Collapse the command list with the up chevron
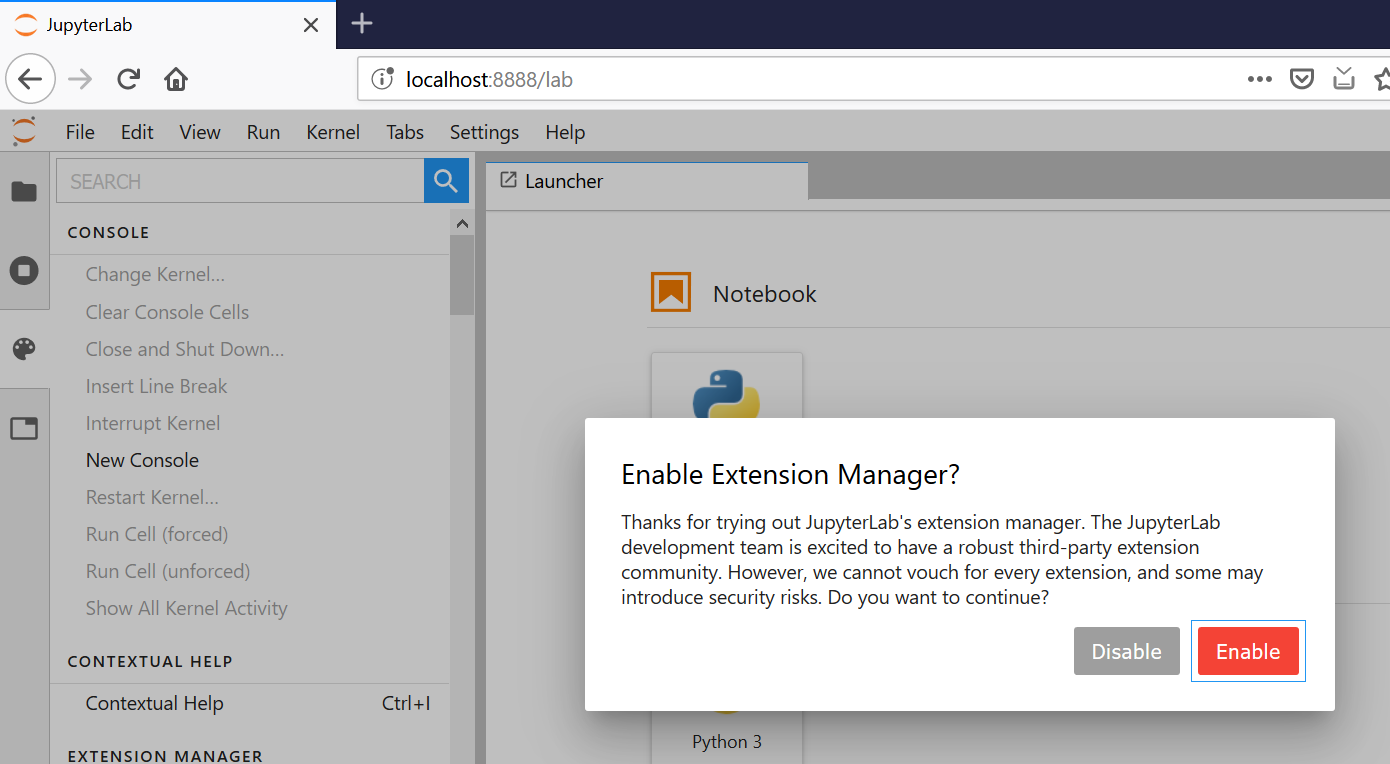This screenshot has height=764, width=1390. [x=462, y=223]
